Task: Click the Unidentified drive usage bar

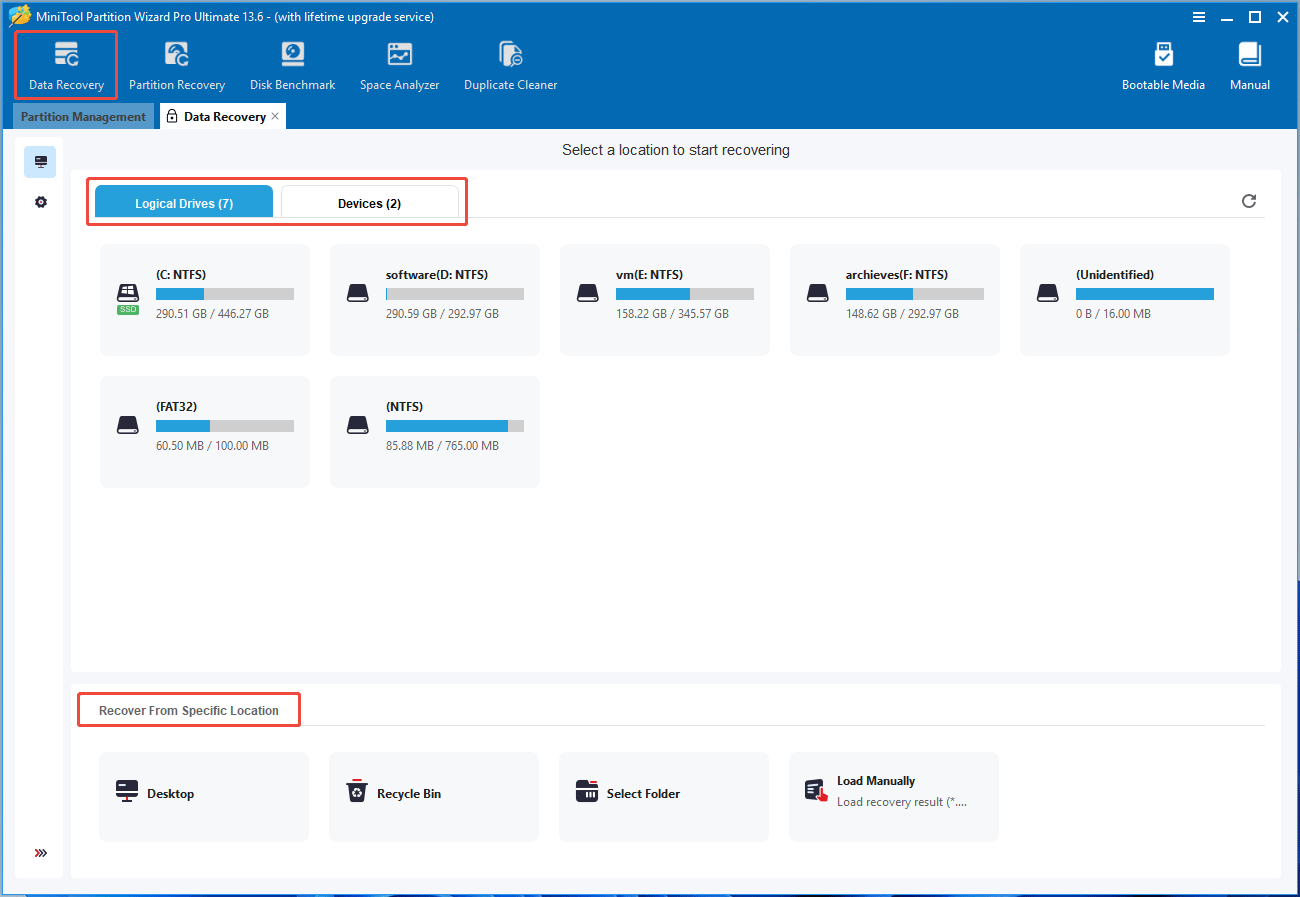Action: (x=1145, y=294)
